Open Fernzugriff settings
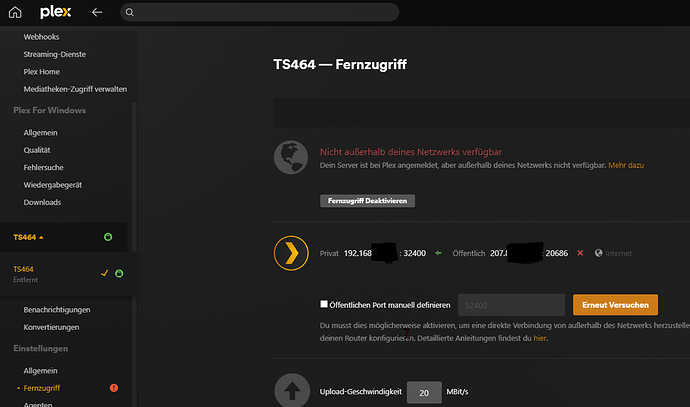This screenshot has height=407, width=690. [42, 388]
